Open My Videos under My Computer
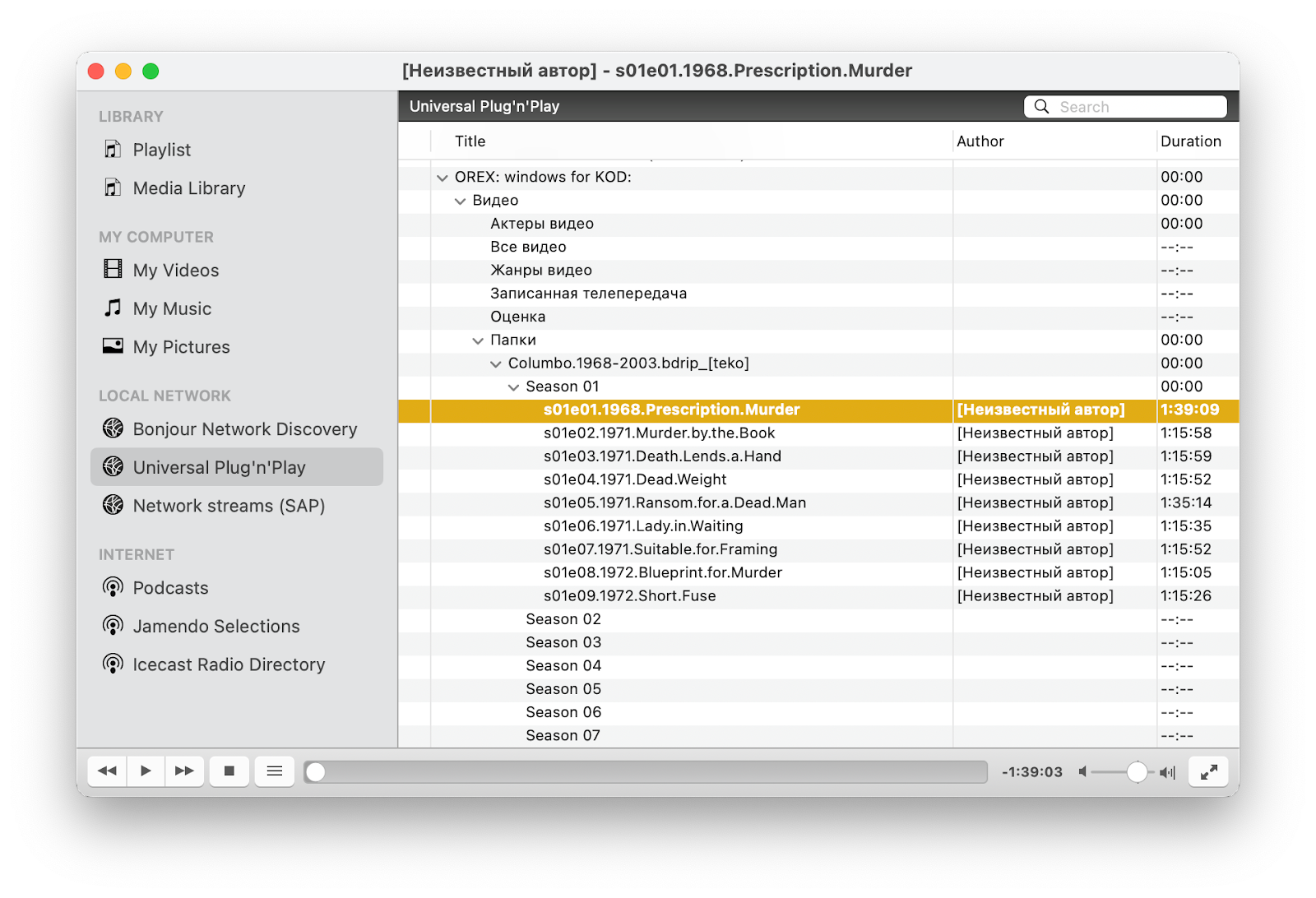The width and height of the screenshot is (1316, 898). pyautogui.click(x=175, y=270)
